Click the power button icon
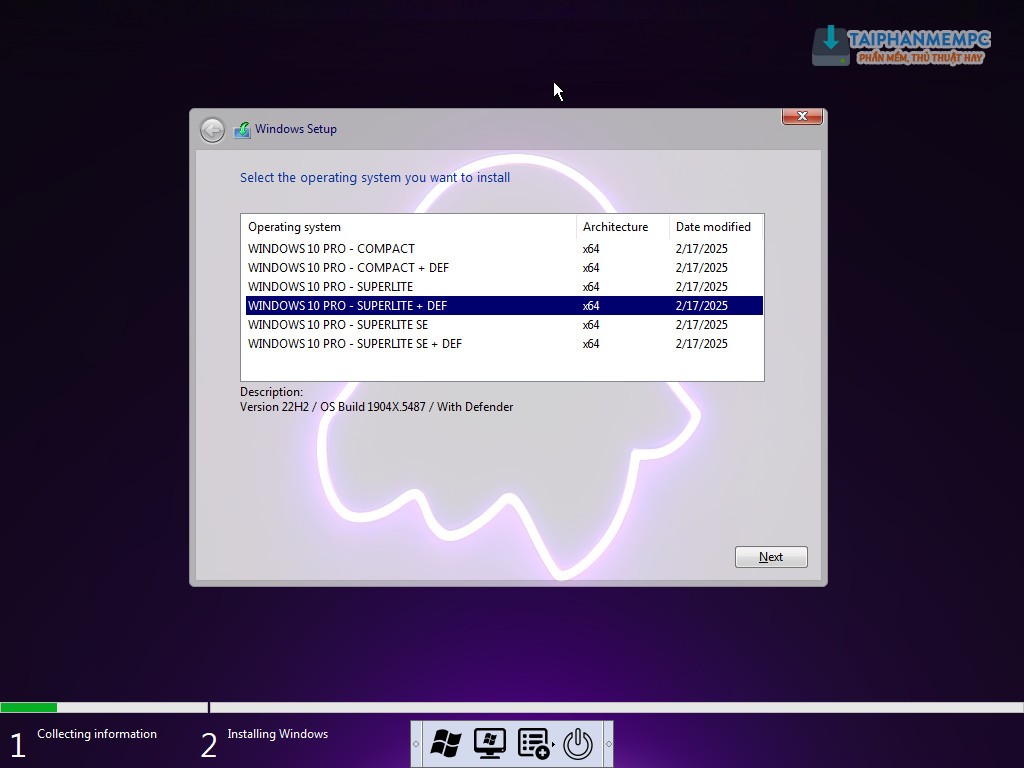1024x768 pixels. (x=578, y=743)
